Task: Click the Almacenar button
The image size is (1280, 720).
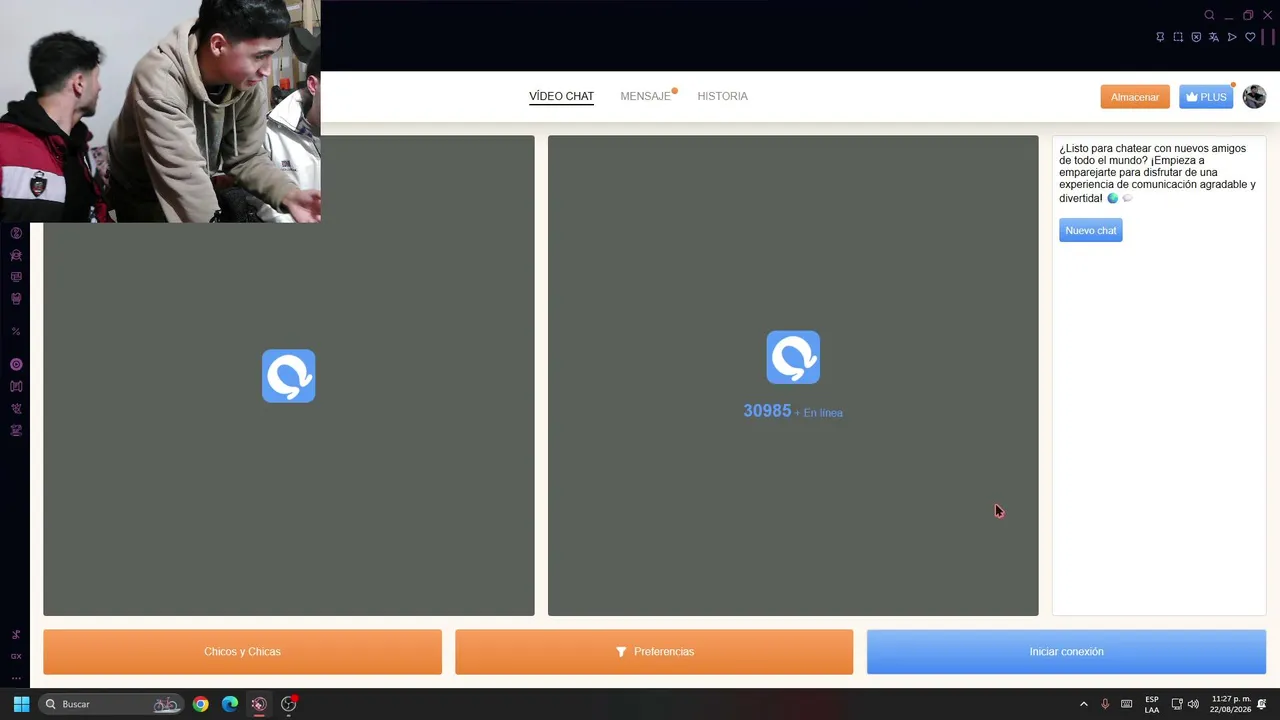Action: 1135,97
